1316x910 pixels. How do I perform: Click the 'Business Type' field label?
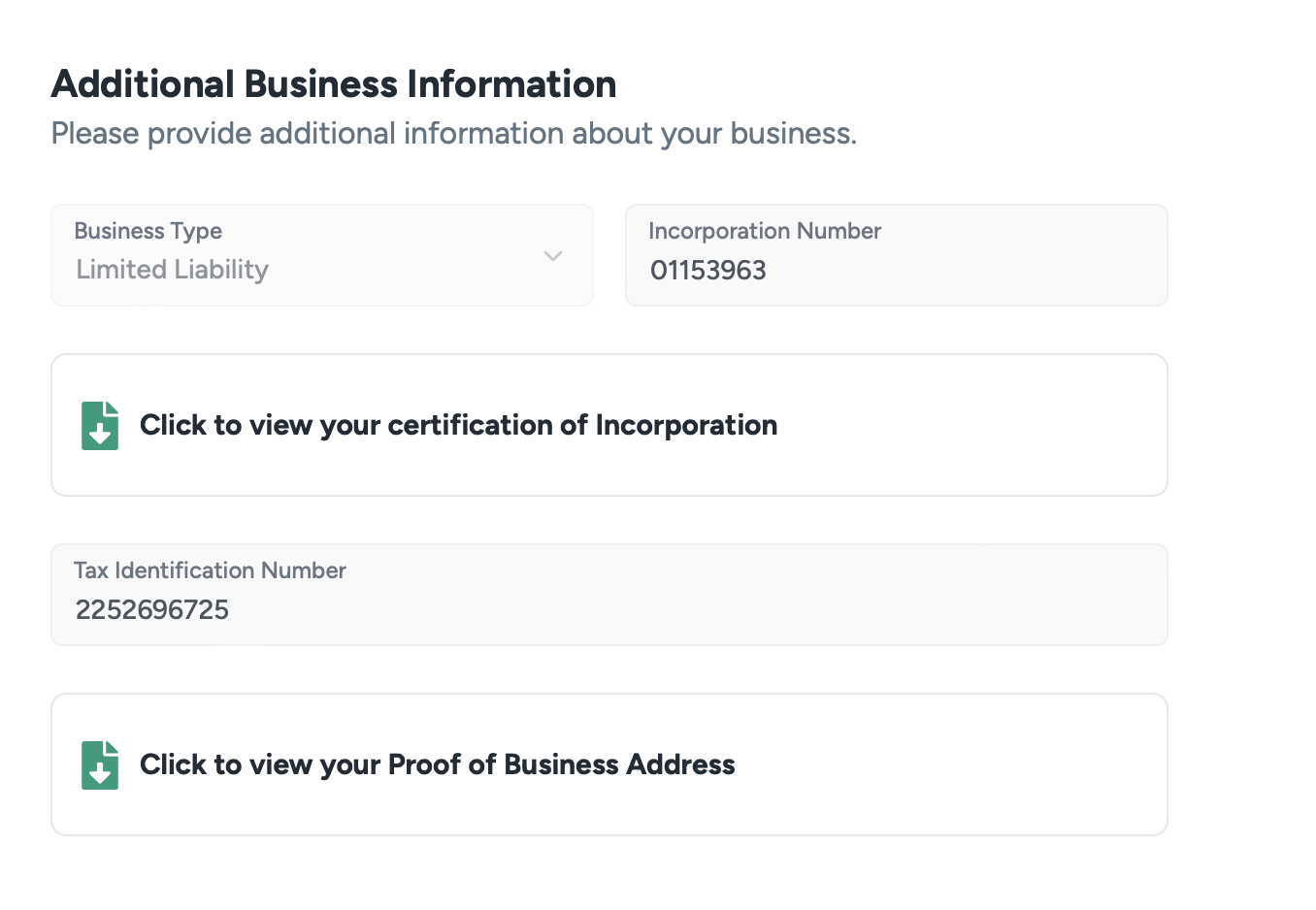click(148, 231)
